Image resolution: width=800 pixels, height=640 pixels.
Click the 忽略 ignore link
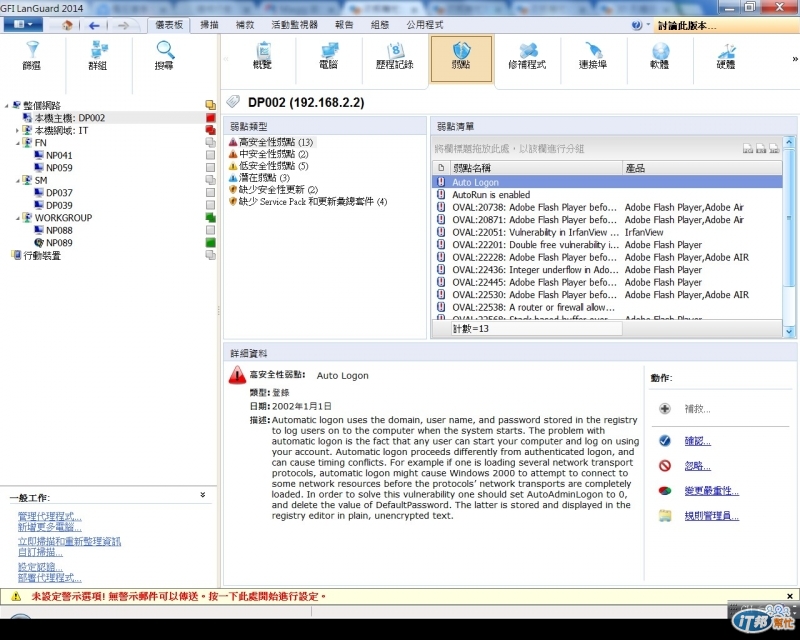click(x=697, y=465)
